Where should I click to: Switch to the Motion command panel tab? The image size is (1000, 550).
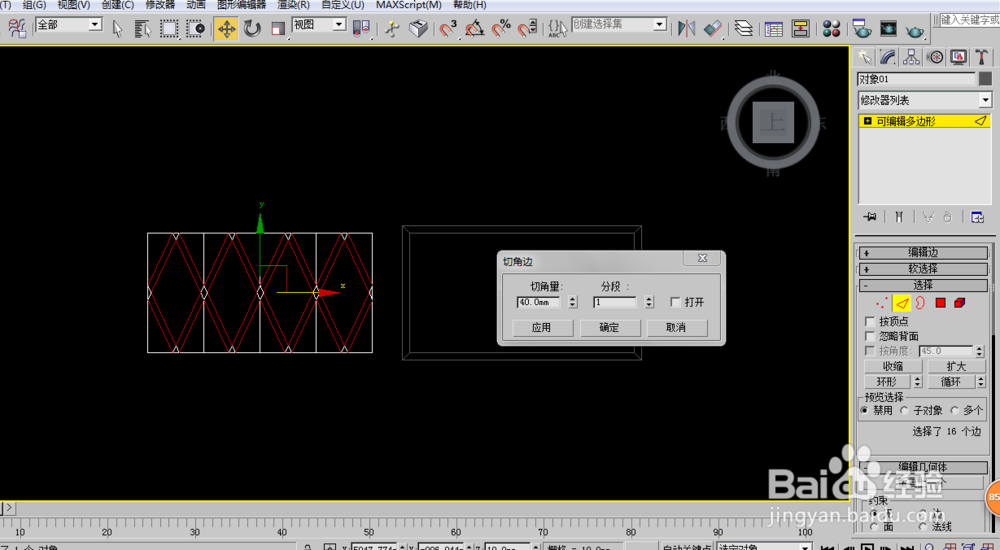[935, 57]
